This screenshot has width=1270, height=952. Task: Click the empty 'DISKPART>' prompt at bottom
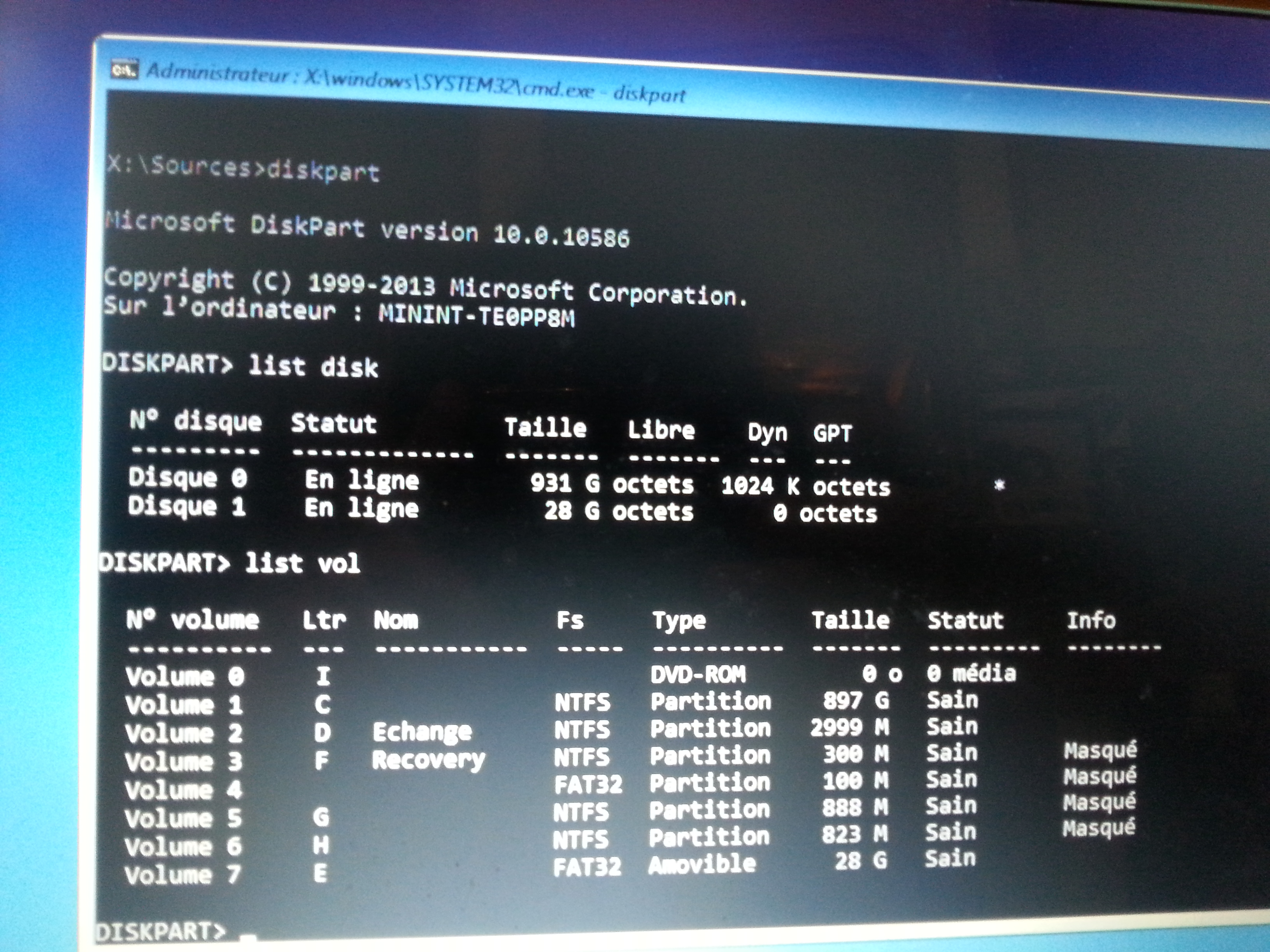tap(161, 931)
